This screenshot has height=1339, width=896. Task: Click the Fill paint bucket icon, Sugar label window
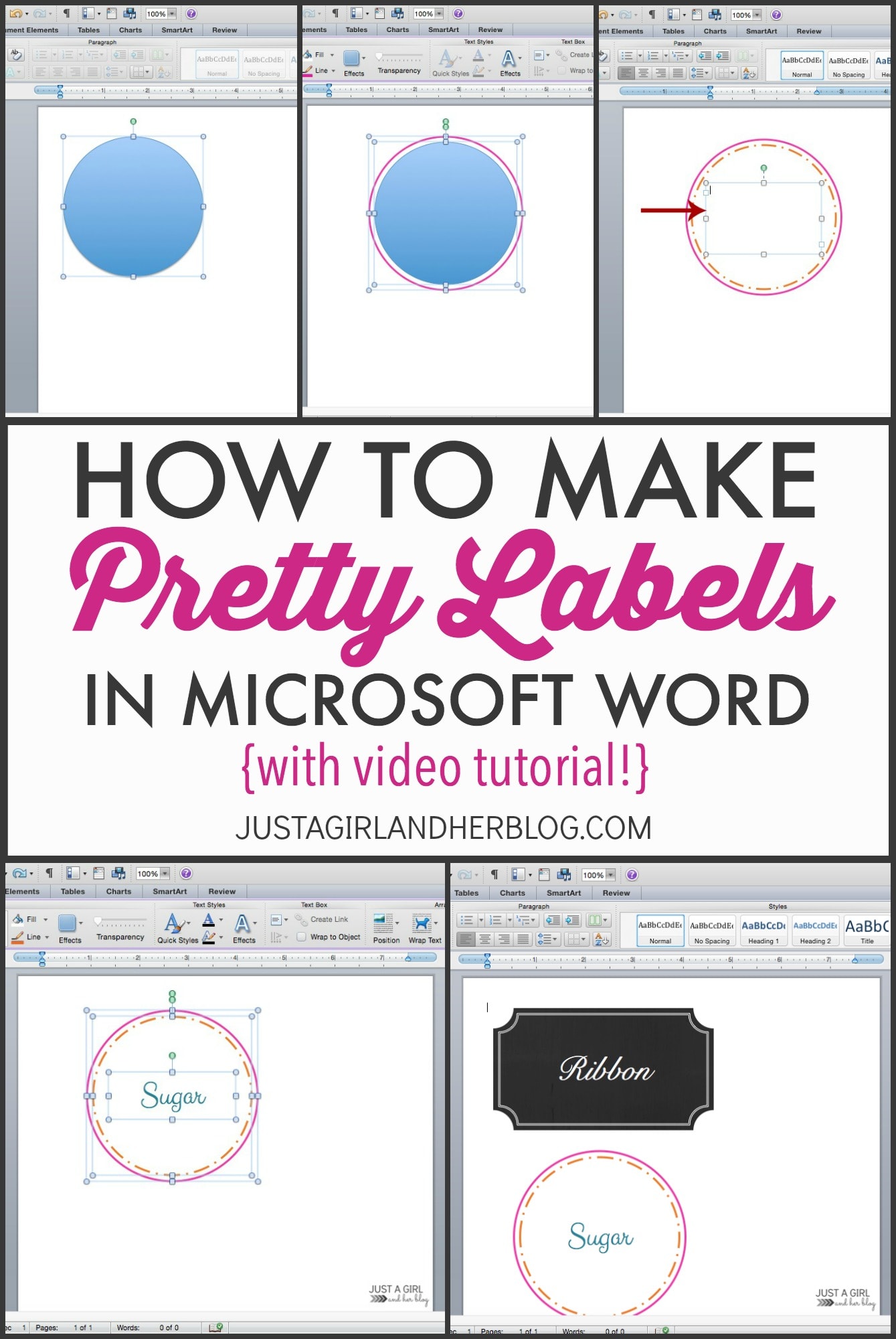pos(18,919)
